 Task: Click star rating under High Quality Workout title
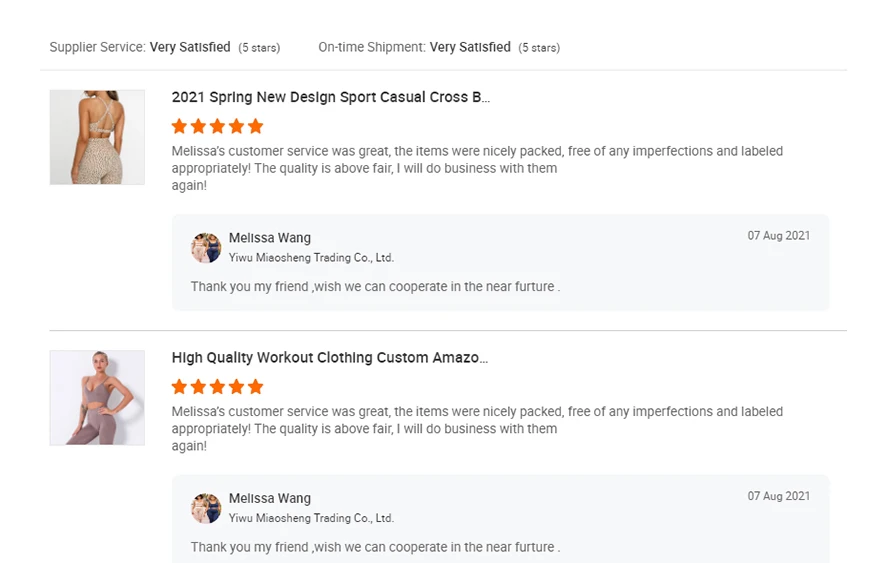(x=217, y=386)
